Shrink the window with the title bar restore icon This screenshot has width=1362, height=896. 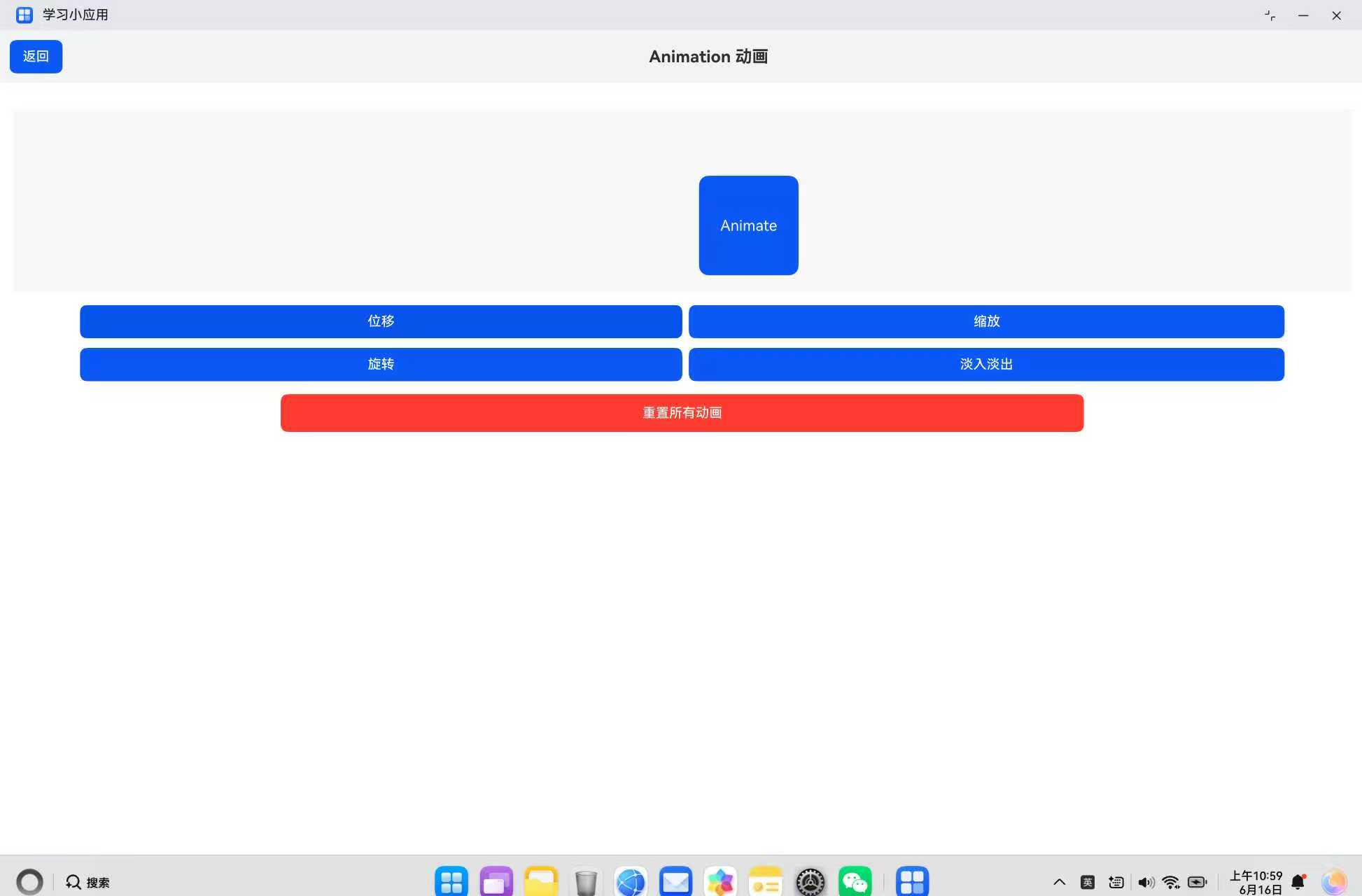(x=1270, y=15)
